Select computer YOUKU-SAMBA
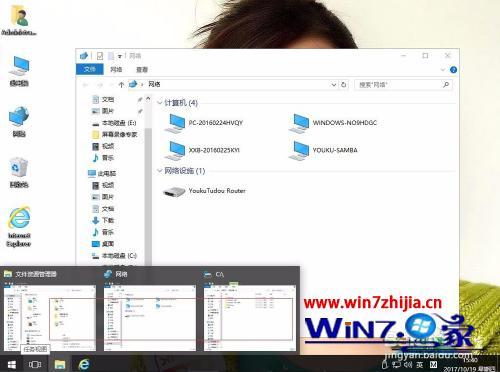 click(x=323, y=150)
